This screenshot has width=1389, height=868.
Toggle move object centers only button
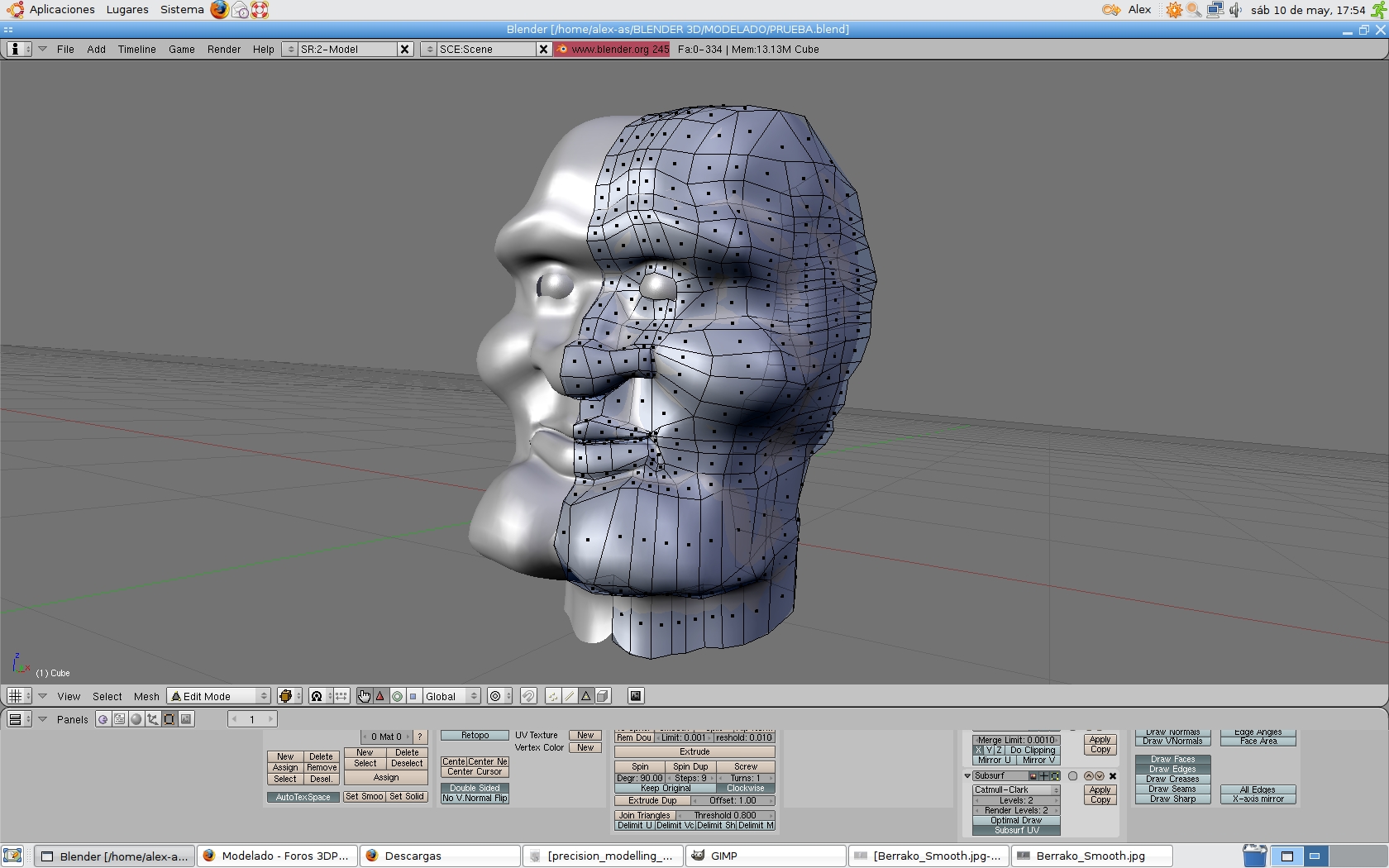tap(341, 696)
